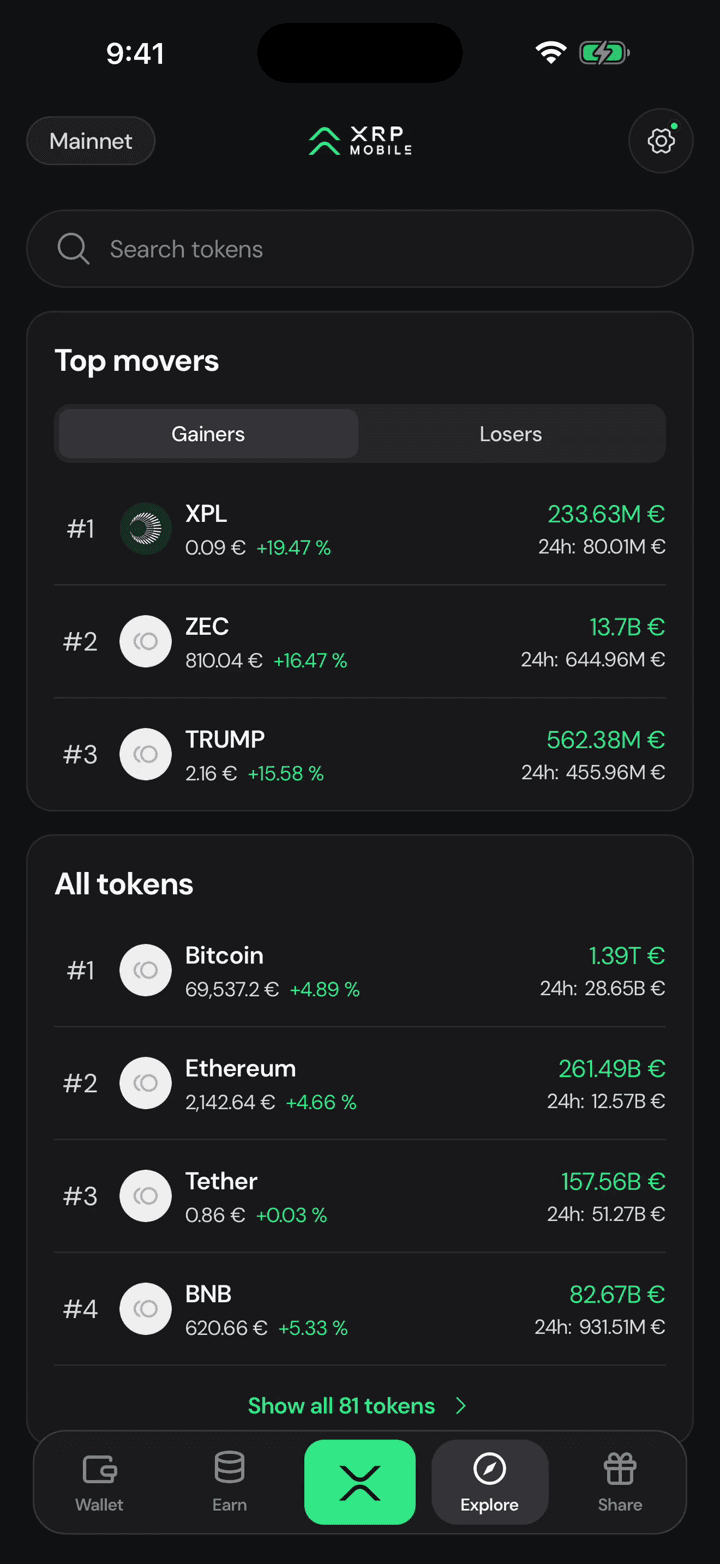Focus the Search tokens field
720x1564 pixels.
pyautogui.click(x=360, y=249)
